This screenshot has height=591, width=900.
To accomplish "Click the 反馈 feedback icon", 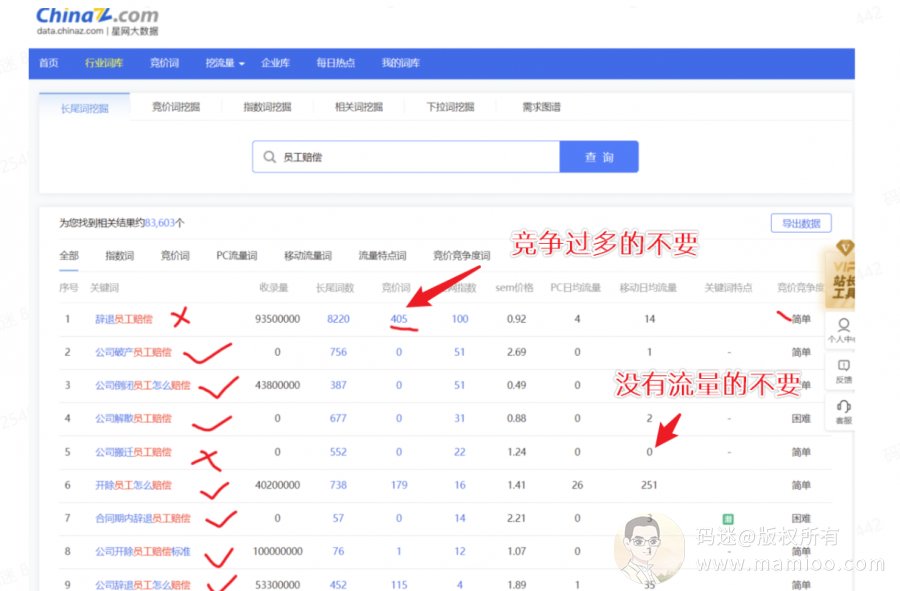I will (x=843, y=370).
